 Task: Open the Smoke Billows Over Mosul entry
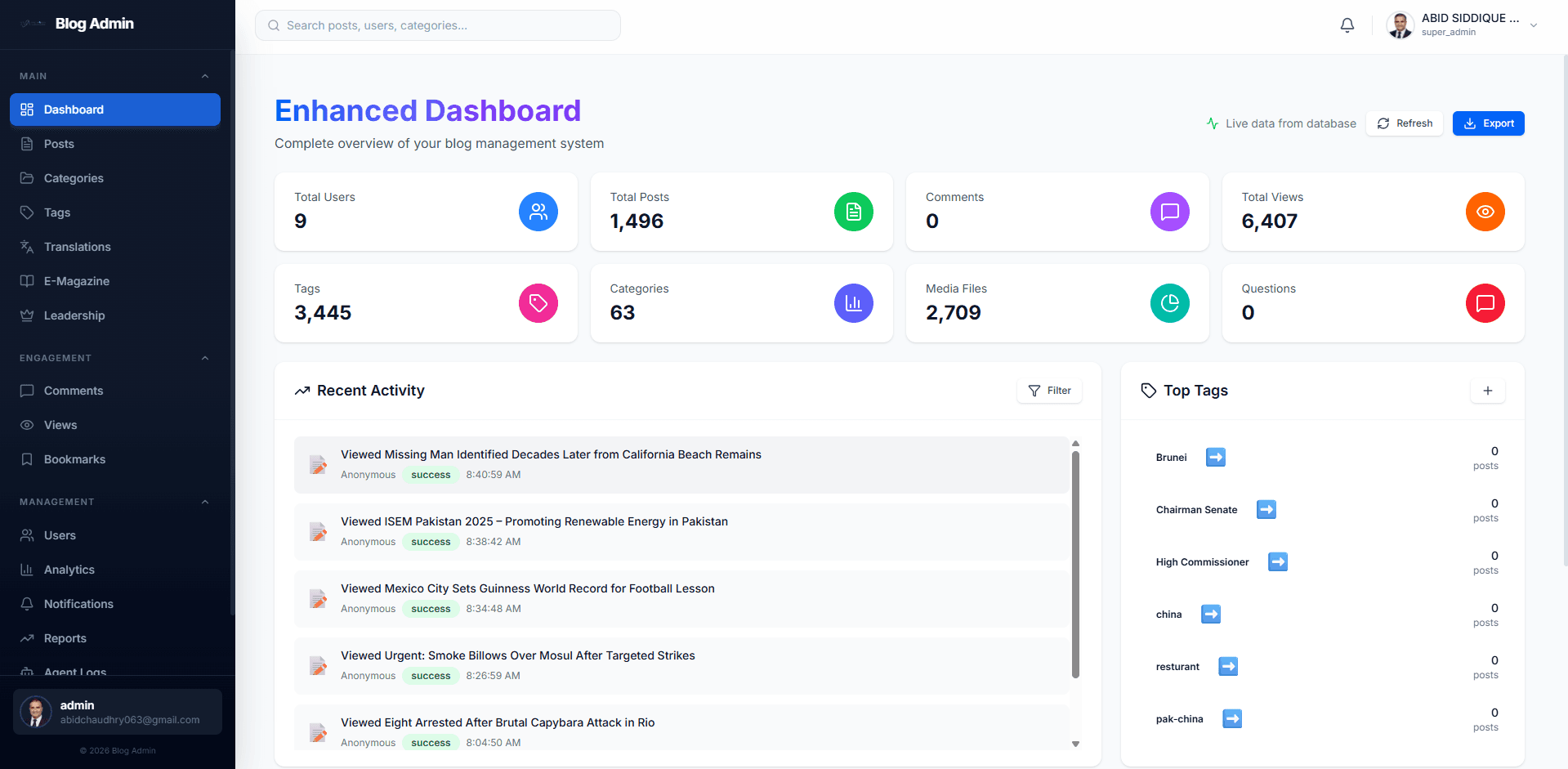tap(681, 665)
